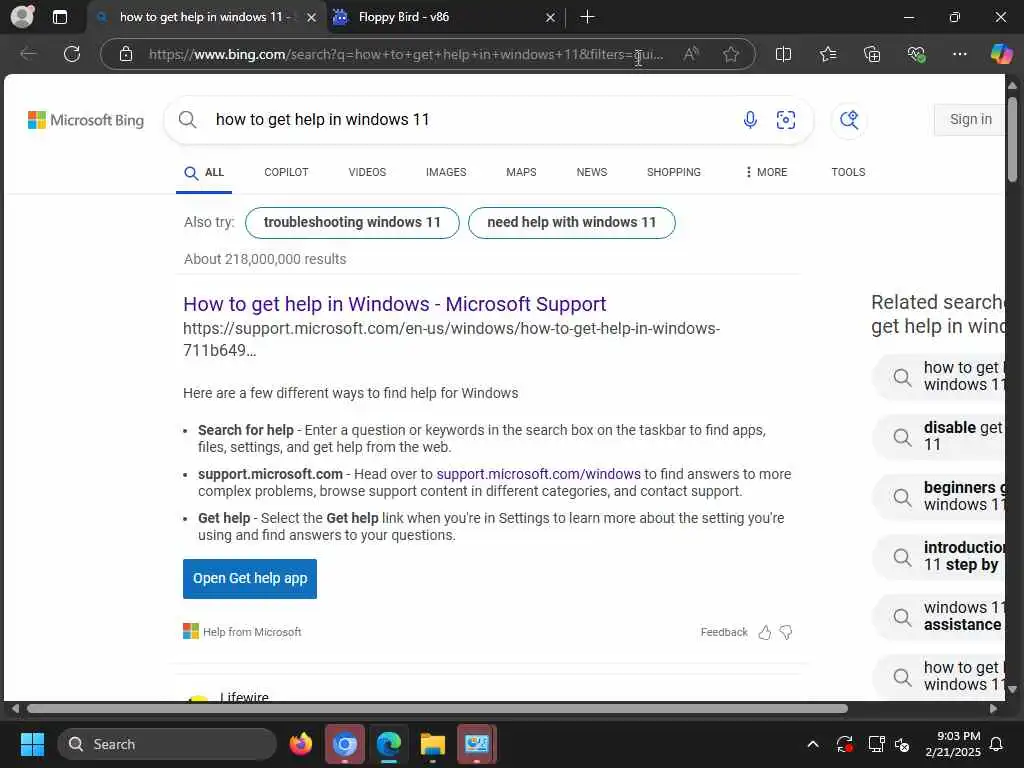Select 'introduction 11 step by' related search
The width and height of the screenshot is (1024, 768).
click(940, 556)
